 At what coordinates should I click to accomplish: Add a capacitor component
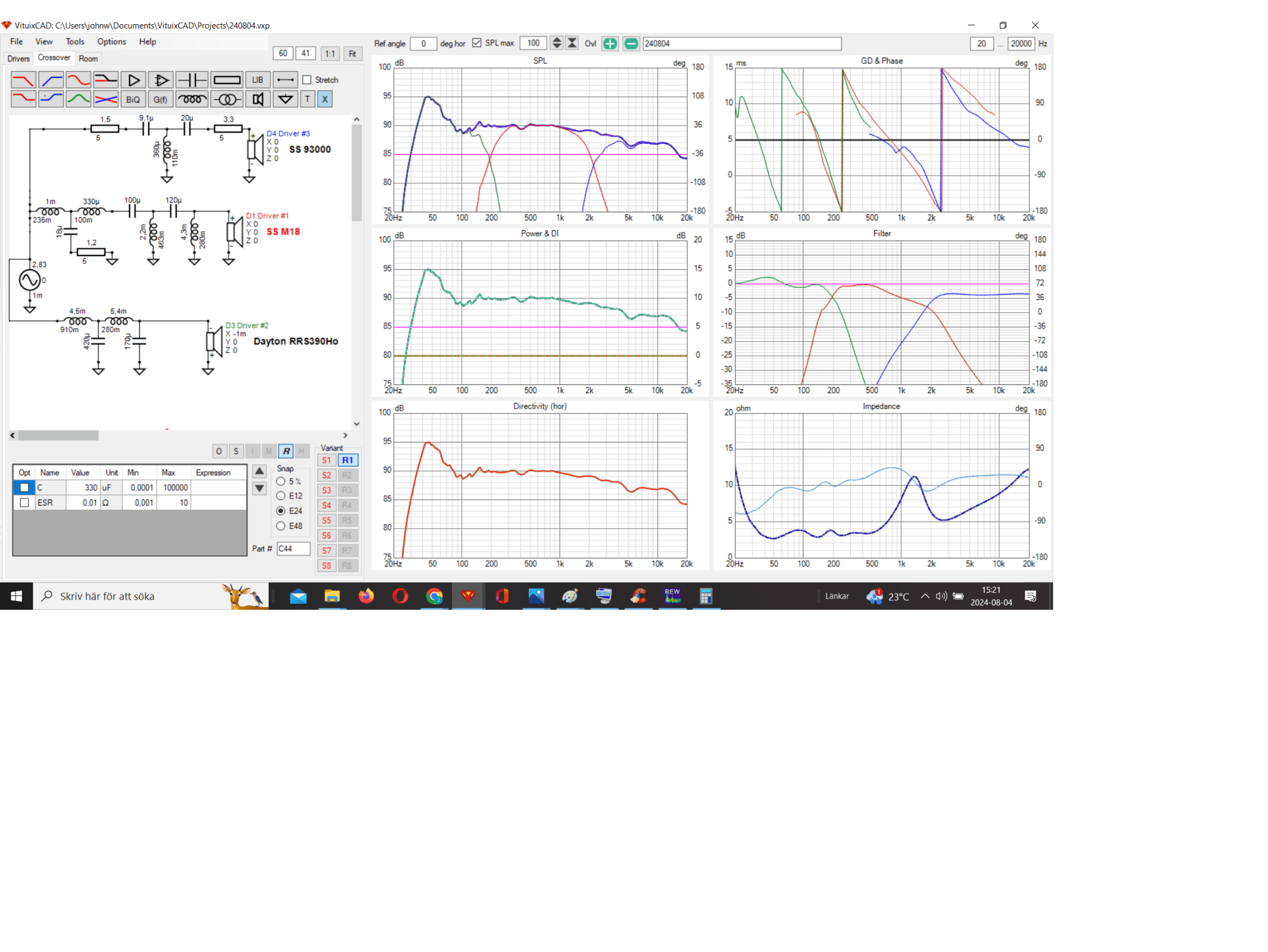(192, 80)
